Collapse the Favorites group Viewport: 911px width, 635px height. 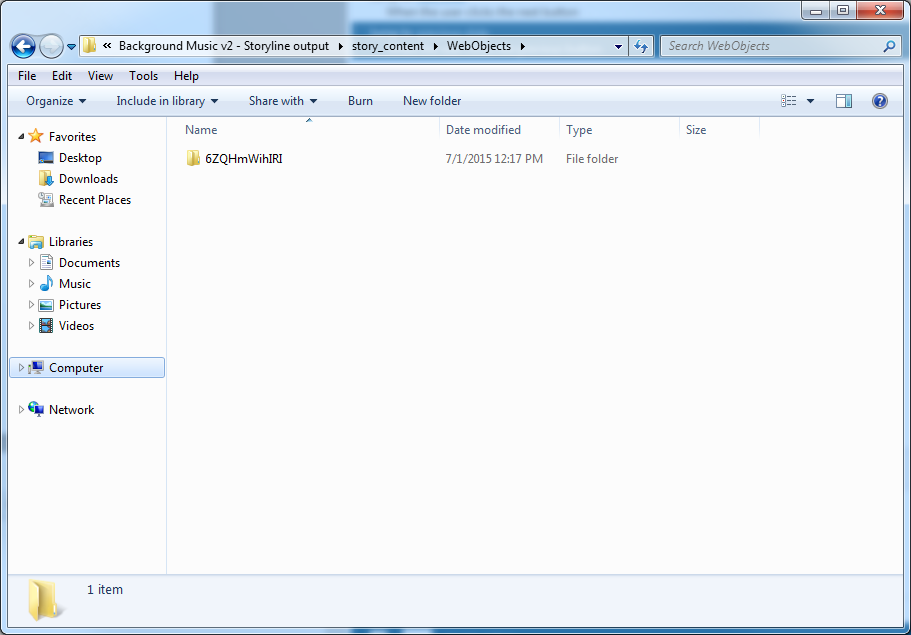[x=21, y=137]
